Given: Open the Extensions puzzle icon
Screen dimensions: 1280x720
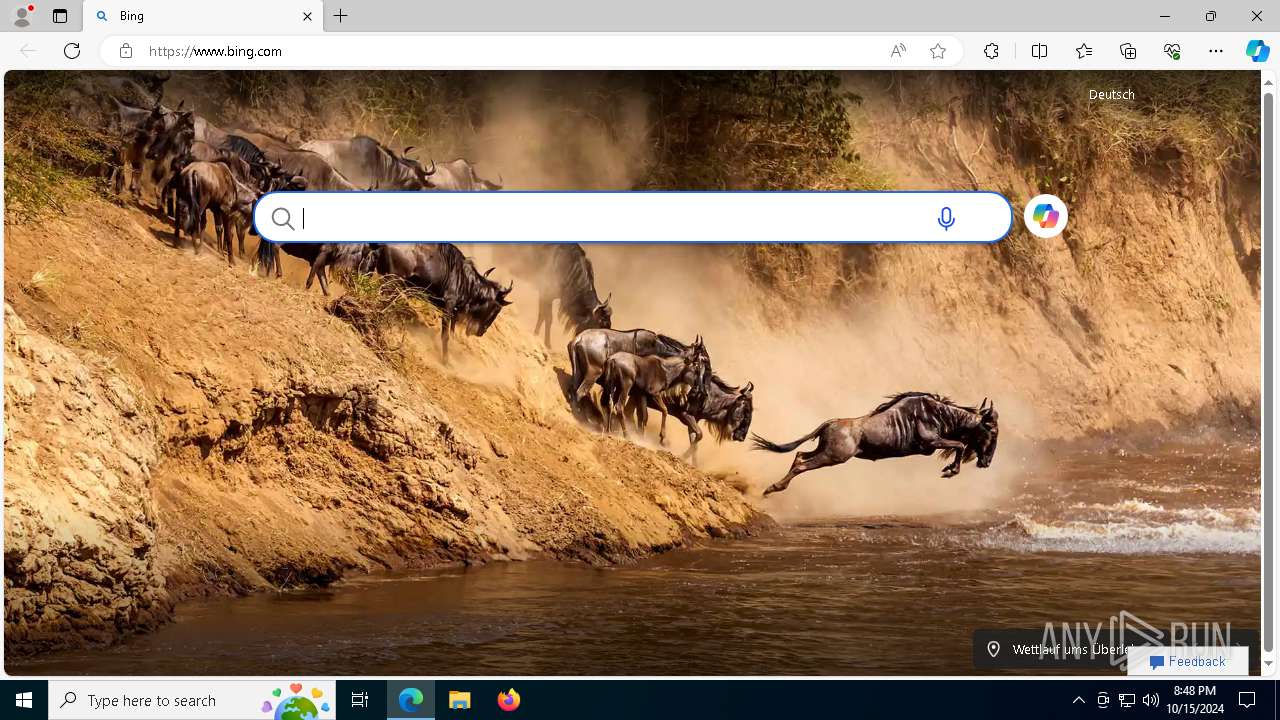Looking at the screenshot, I should pyautogui.click(x=991, y=51).
